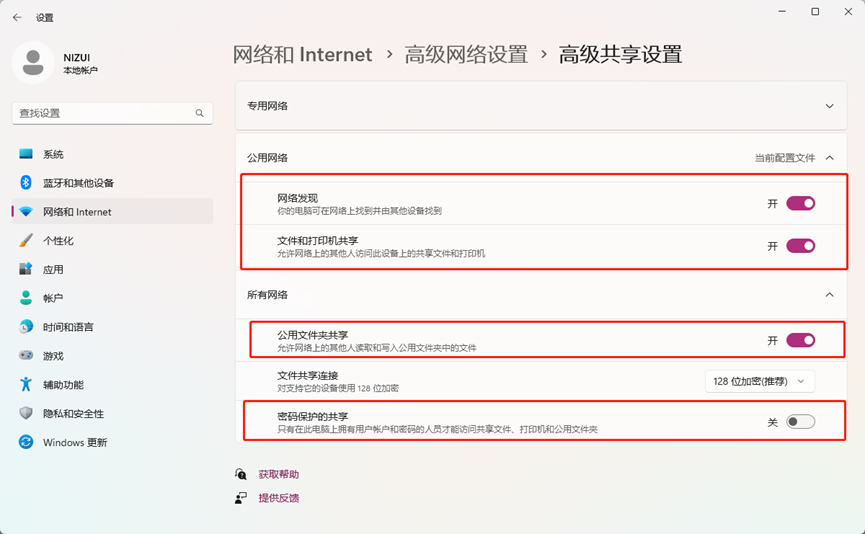
Task: Click the 网络和 Internet wifi icon
Action: [26, 212]
